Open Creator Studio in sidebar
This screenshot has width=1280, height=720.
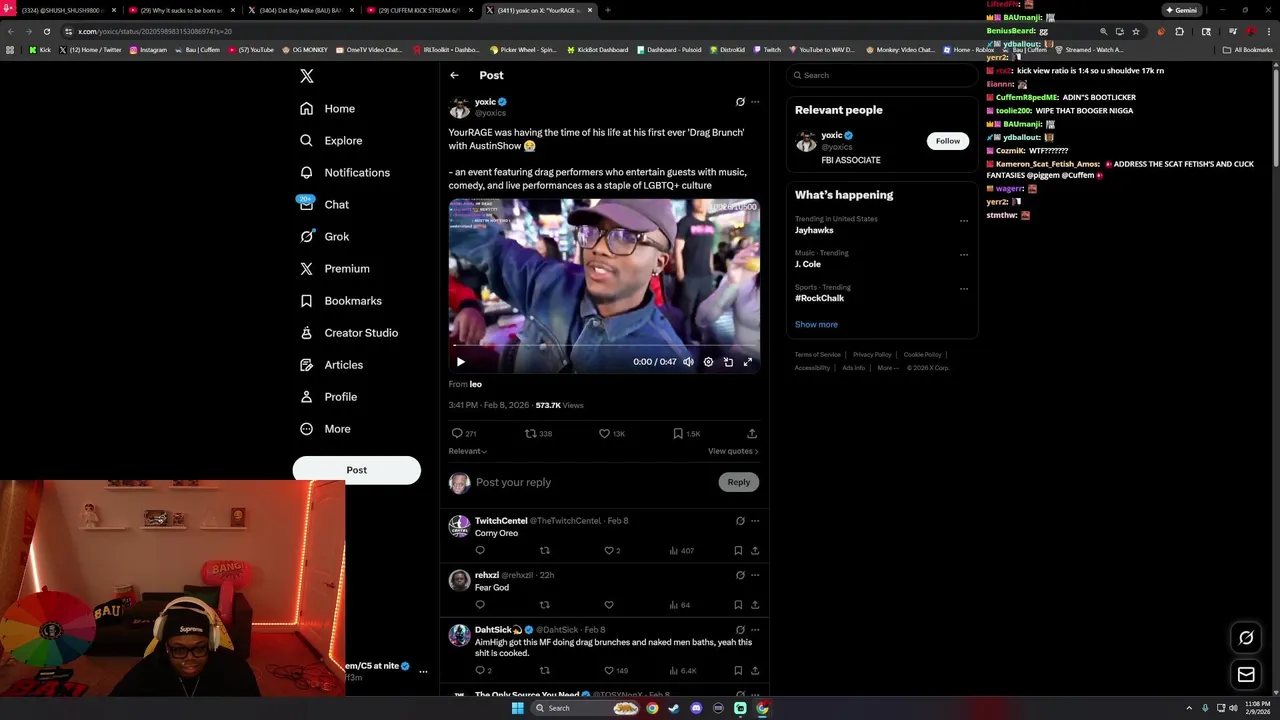tap(349, 333)
